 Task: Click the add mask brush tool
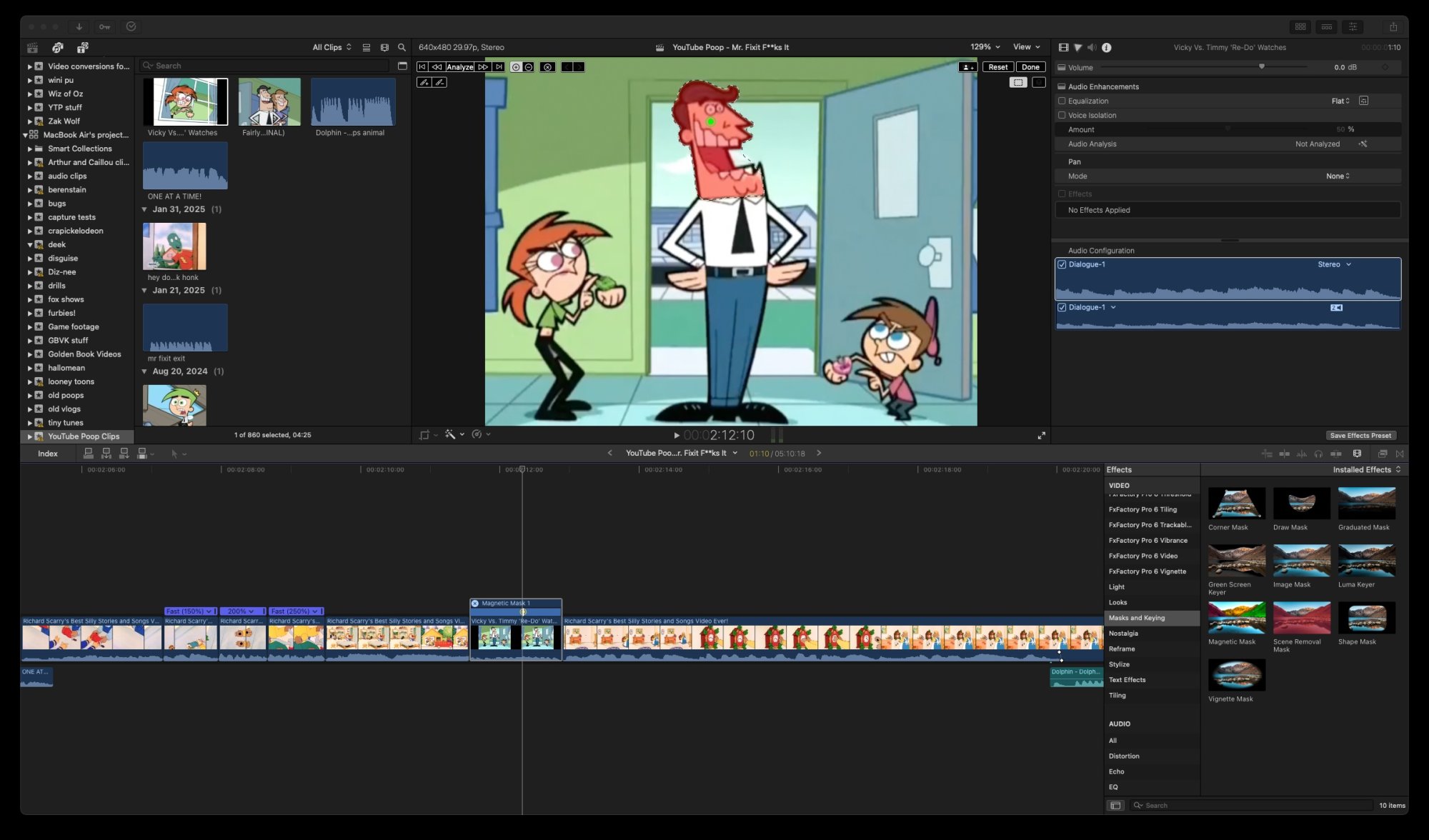(424, 82)
